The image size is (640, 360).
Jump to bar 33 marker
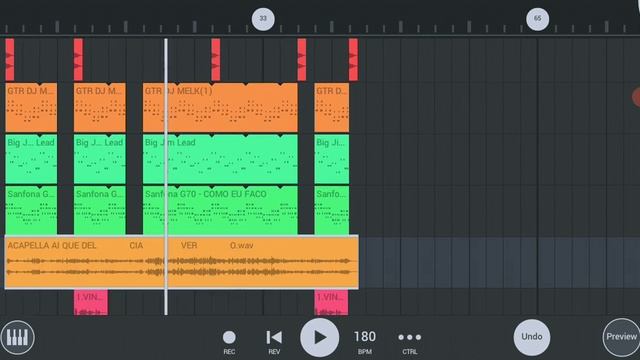pos(263,19)
